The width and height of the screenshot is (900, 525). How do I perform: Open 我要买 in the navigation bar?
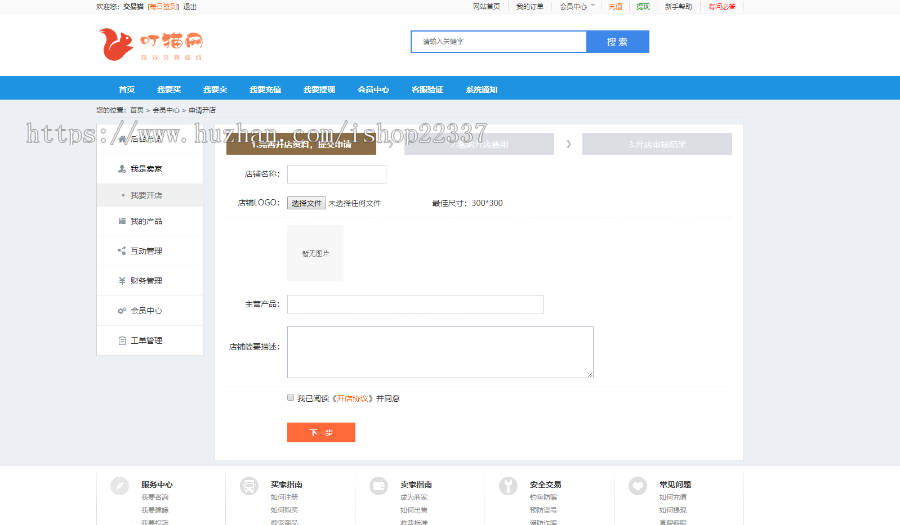click(x=169, y=90)
